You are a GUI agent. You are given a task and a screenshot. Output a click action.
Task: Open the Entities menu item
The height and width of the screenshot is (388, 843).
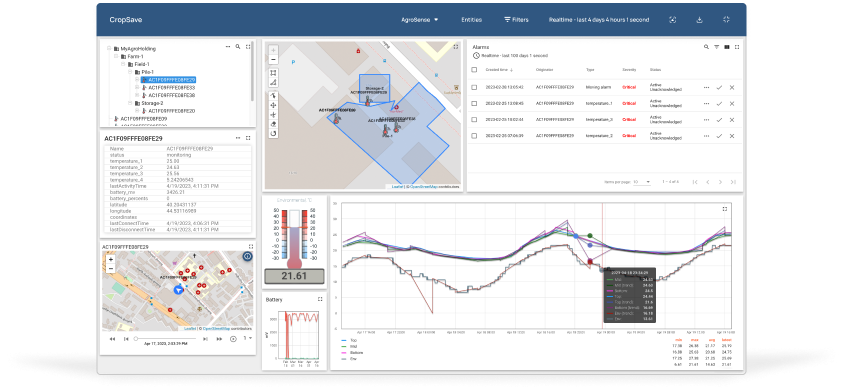471,19
